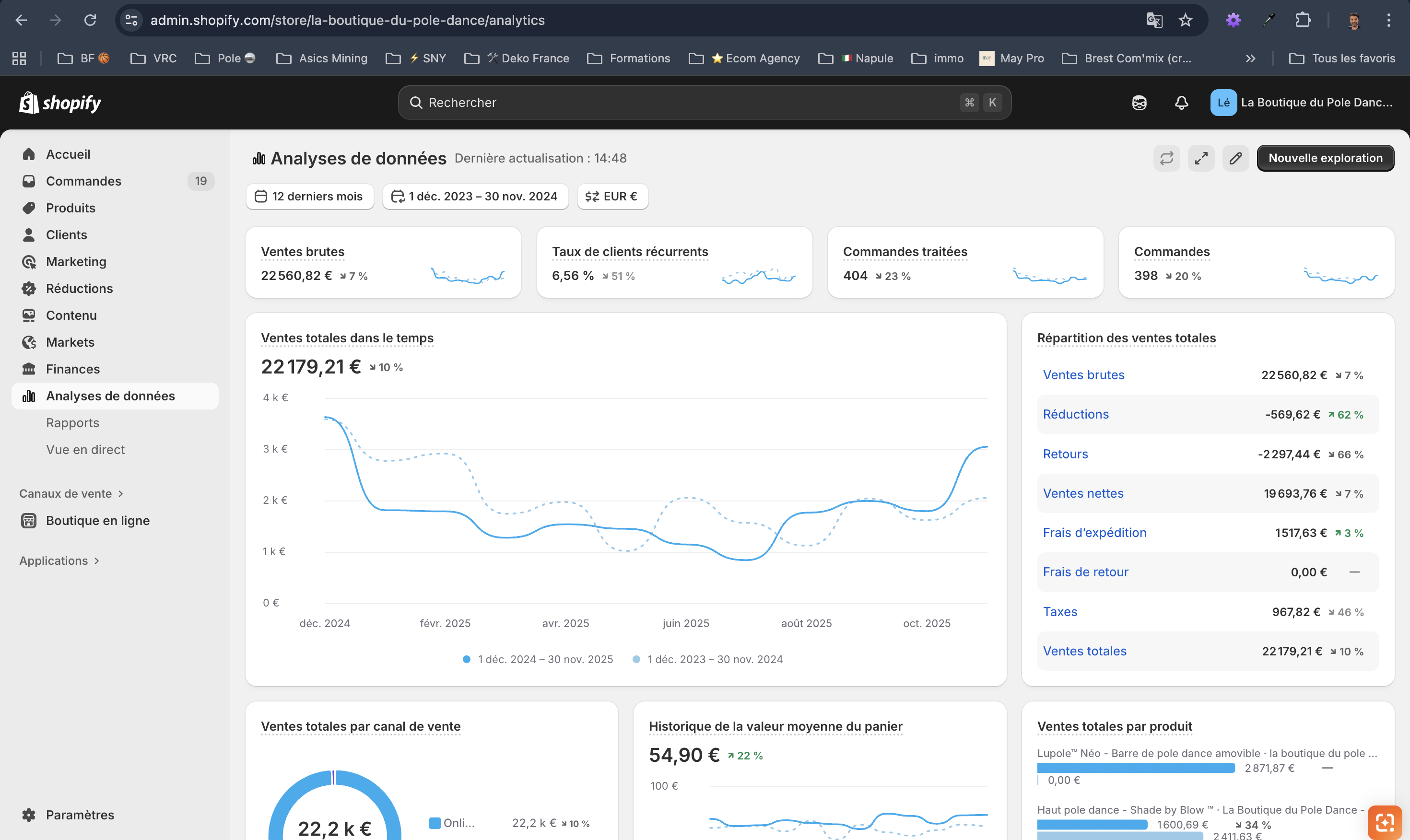Click the refresh data icon near Nouvelle exploration
This screenshot has height=840, width=1410.
click(1166, 158)
